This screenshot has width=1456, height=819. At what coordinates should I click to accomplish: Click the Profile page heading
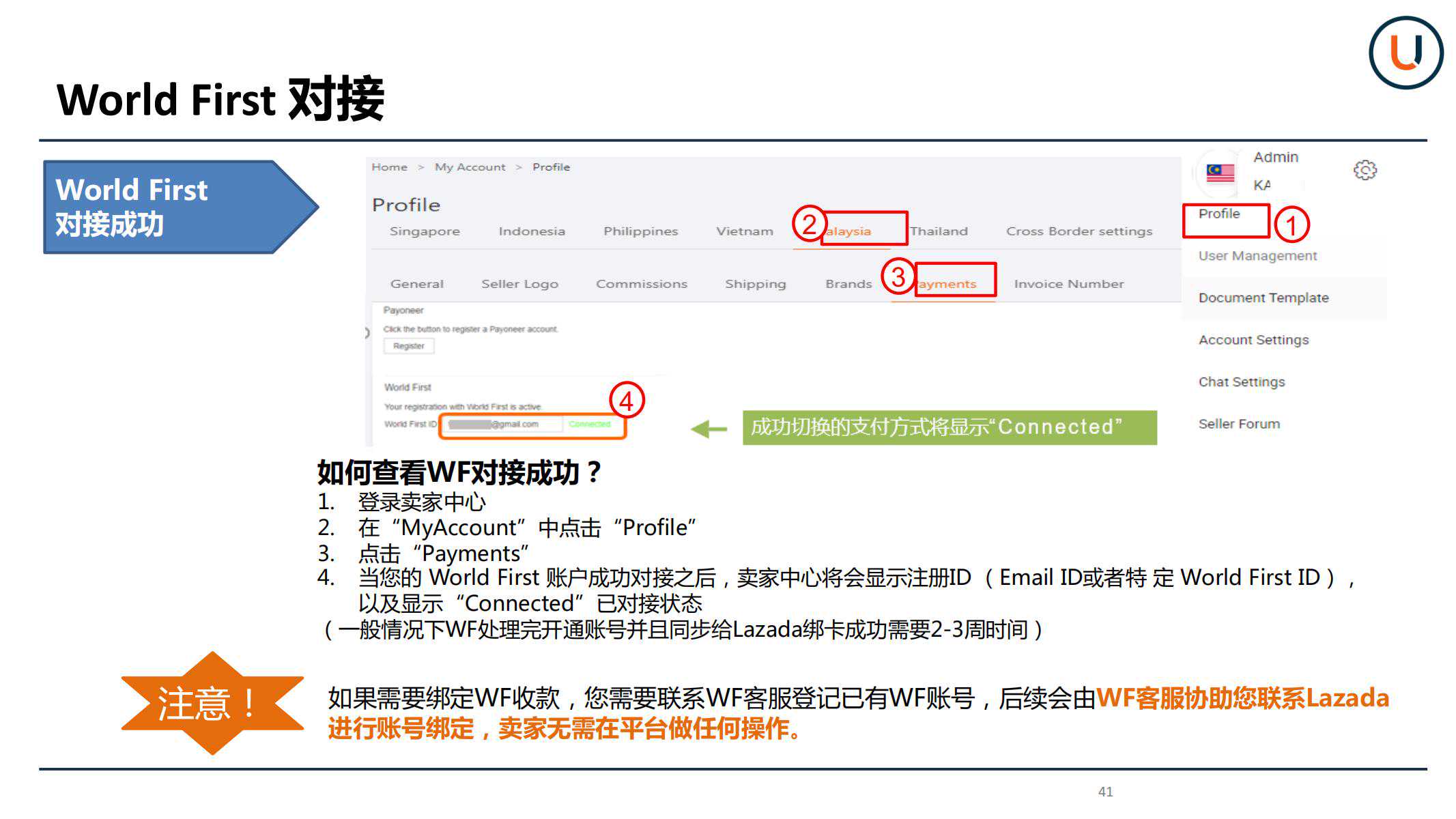[x=406, y=205]
